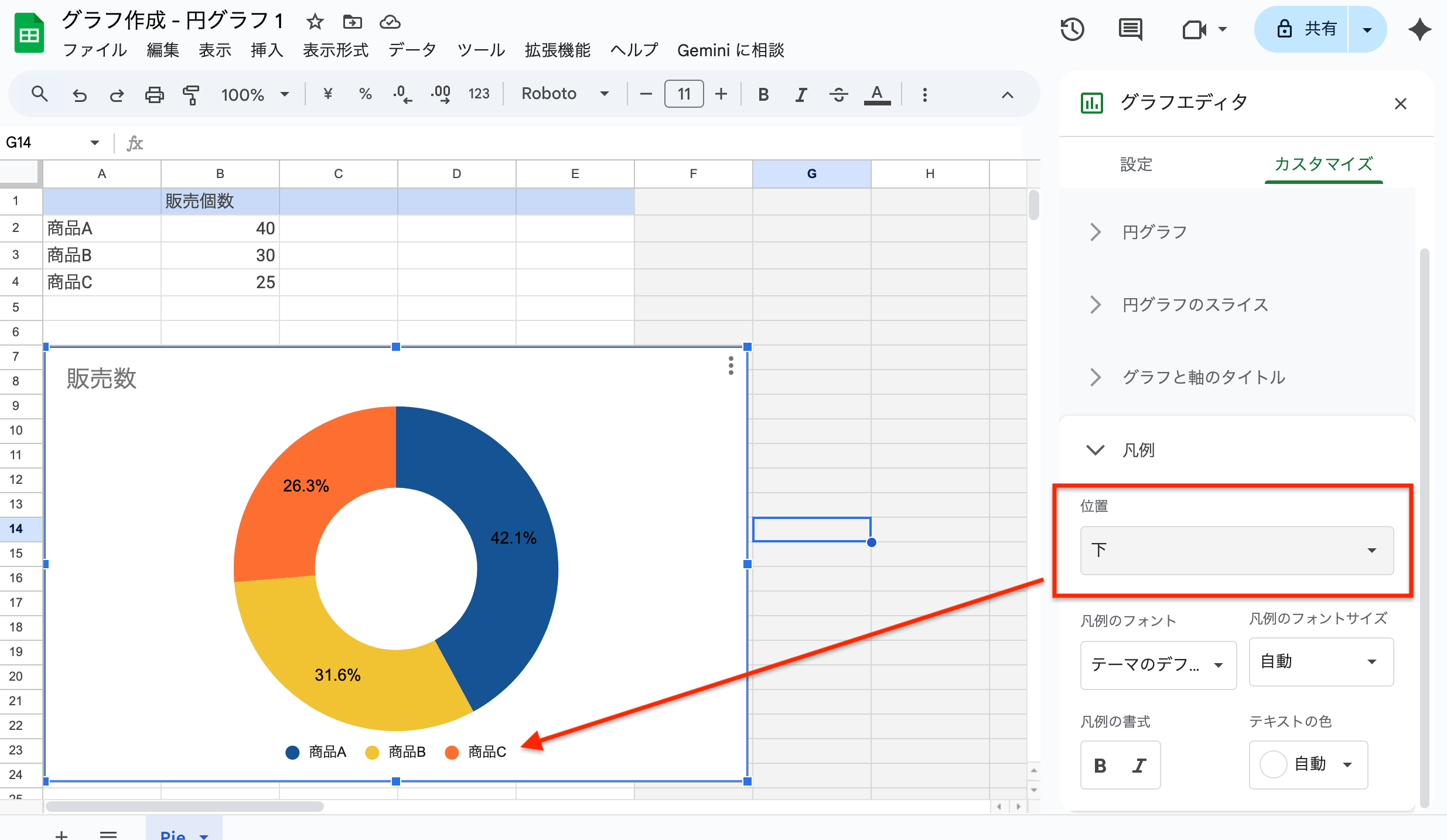Click the print icon in toolbar

pyautogui.click(x=154, y=94)
